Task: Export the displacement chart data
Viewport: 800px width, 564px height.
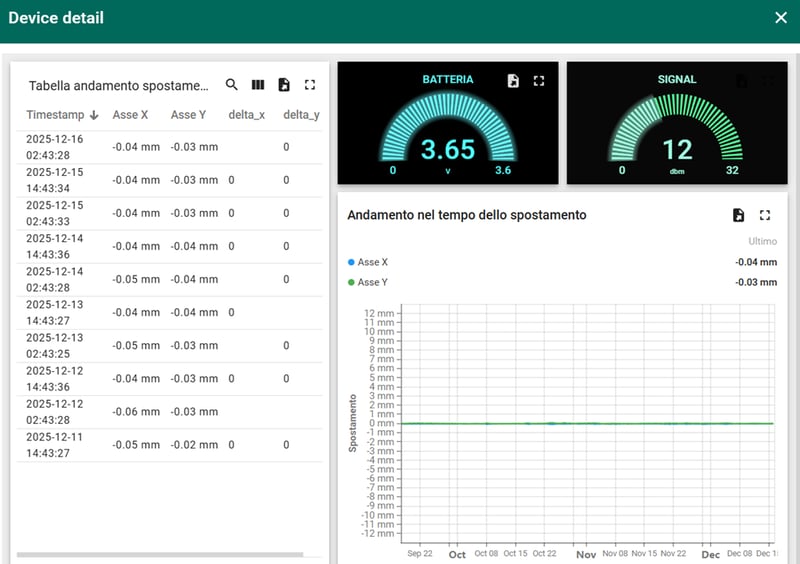Action: pyautogui.click(x=738, y=215)
